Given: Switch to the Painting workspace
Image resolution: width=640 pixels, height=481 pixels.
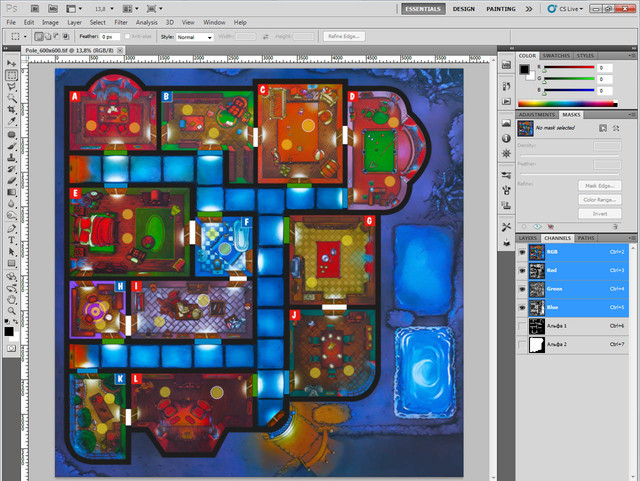Looking at the screenshot, I should (x=501, y=9).
